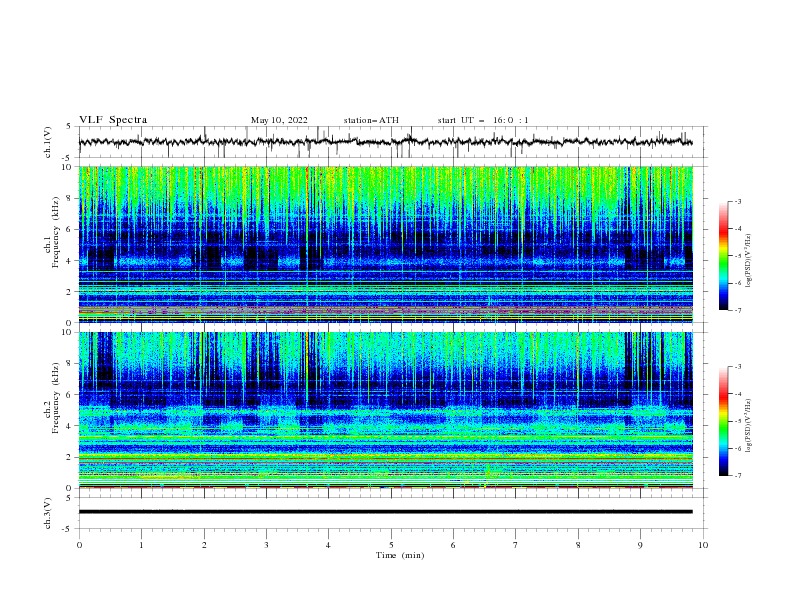Viewport: 792px width, 612px height.
Task: Click the lower color bar's log(PSD)(V²/Hz) label
Action: click(748, 426)
